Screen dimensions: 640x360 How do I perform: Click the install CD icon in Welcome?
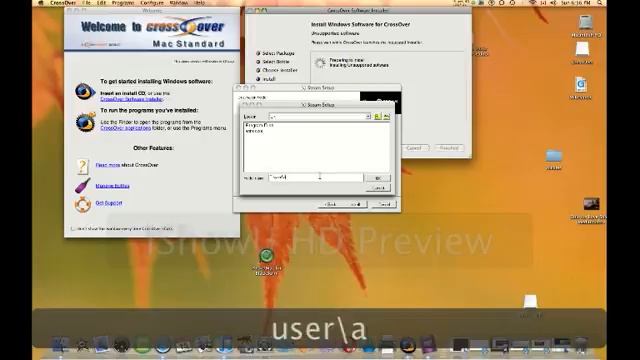tap(84, 91)
